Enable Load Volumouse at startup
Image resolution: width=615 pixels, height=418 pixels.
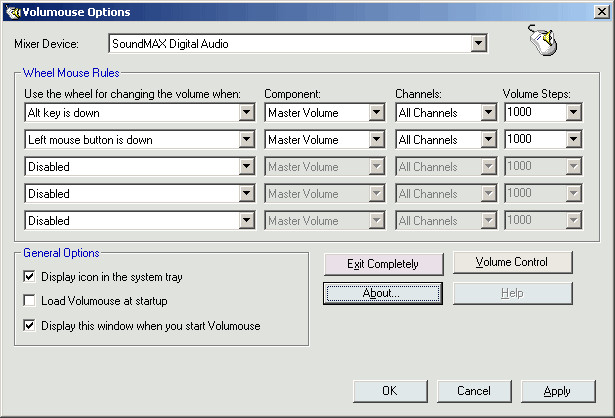point(29,301)
